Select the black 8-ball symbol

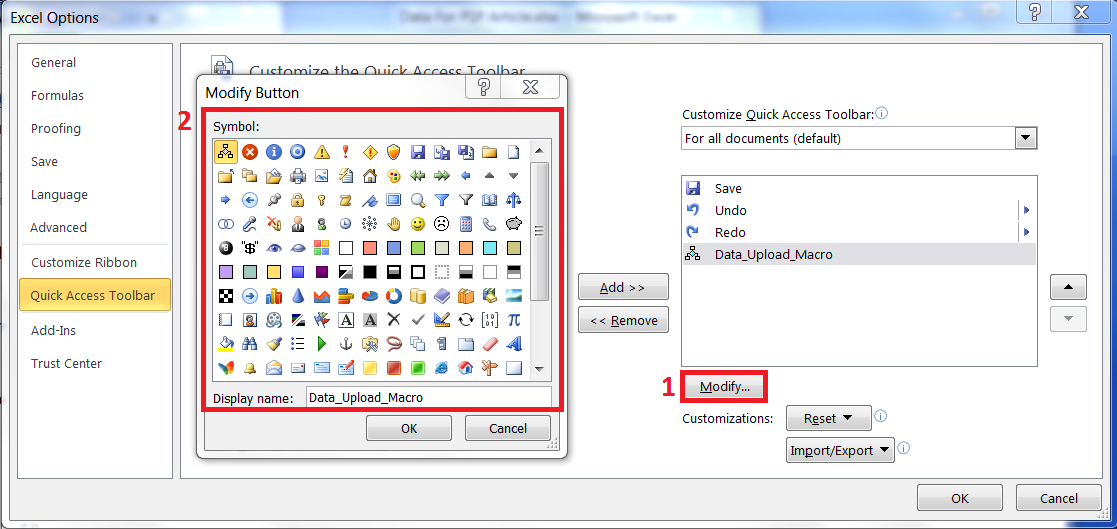(x=226, y=248)
